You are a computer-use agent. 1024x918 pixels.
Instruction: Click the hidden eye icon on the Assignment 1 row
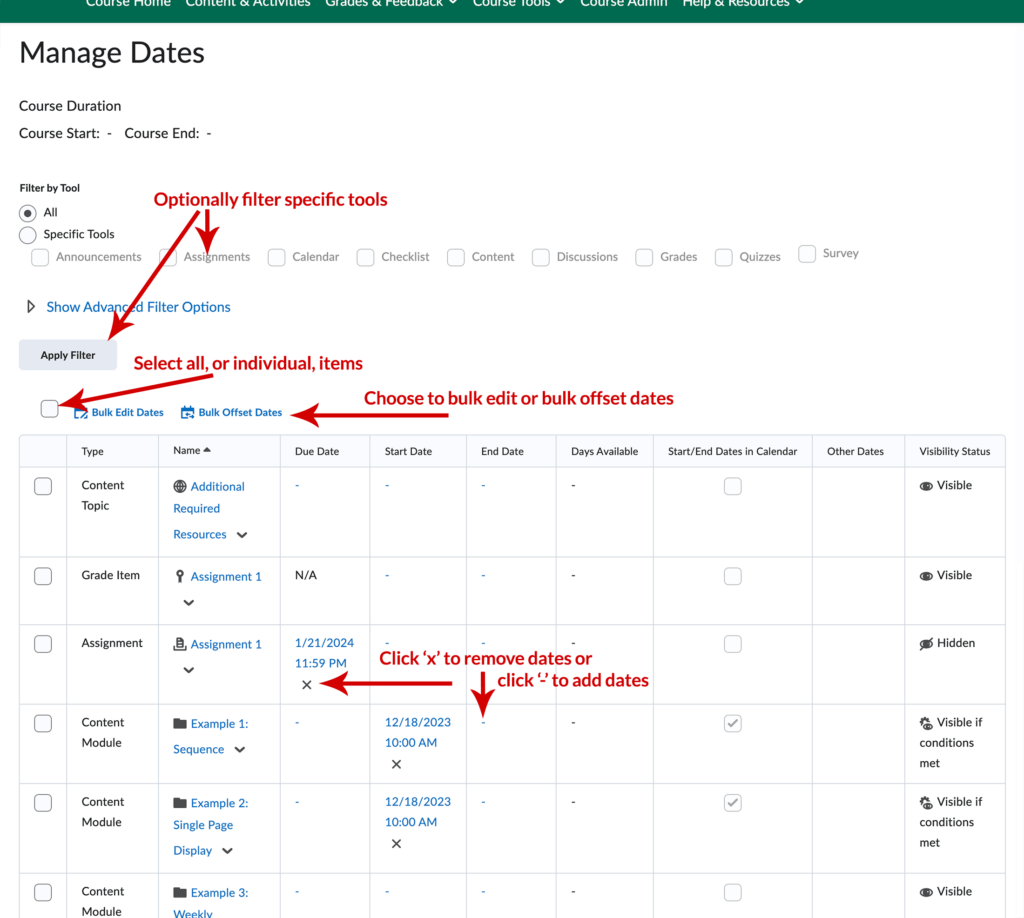pos(925,643)
